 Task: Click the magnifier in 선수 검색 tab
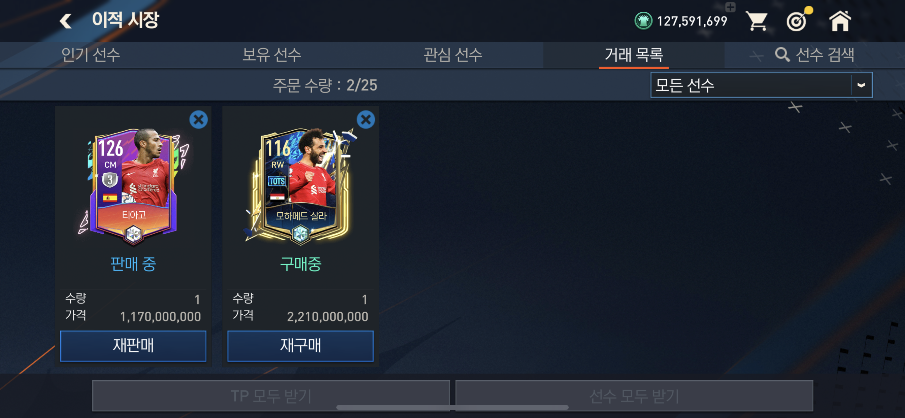point(782,55)
